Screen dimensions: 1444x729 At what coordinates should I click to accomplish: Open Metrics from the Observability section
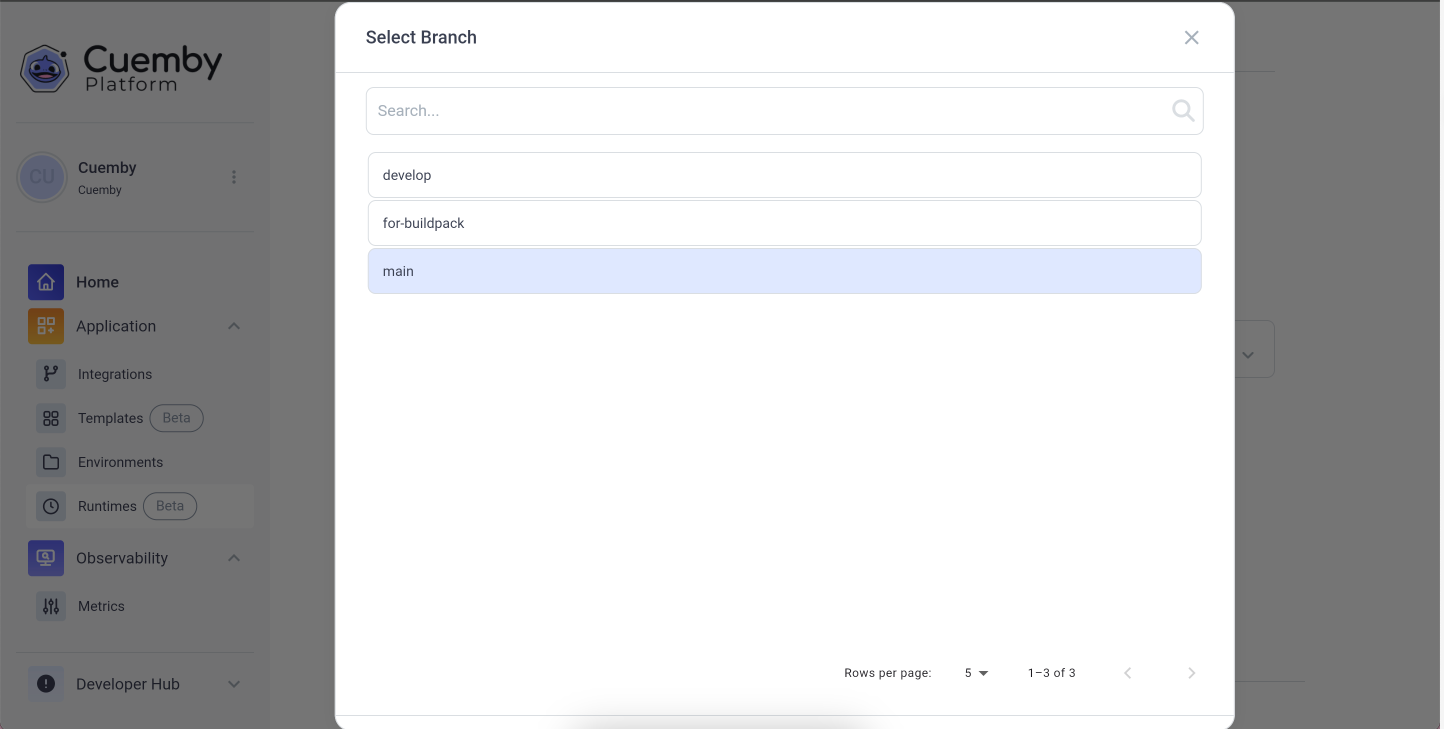101,606
